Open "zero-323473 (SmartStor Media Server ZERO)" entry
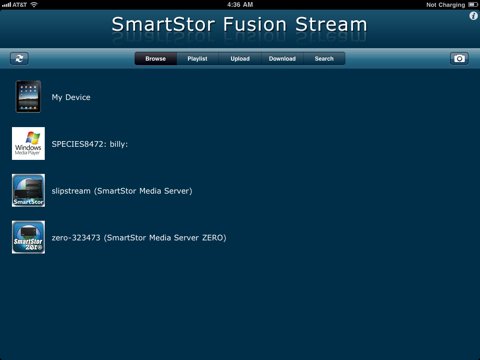 coord(139,238)
